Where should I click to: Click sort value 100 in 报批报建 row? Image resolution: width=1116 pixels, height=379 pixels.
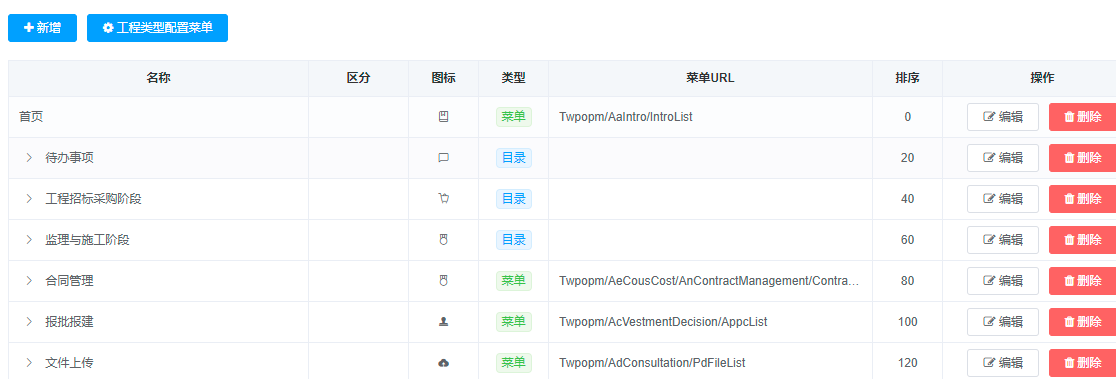coord(907,322)
